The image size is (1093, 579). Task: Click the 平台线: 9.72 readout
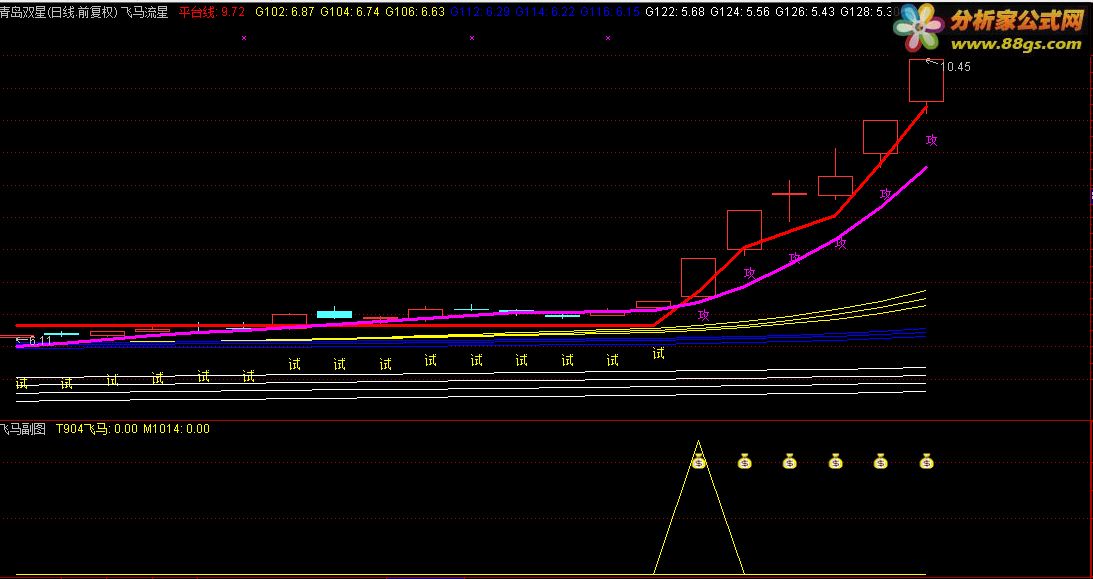tap(212, 12)
